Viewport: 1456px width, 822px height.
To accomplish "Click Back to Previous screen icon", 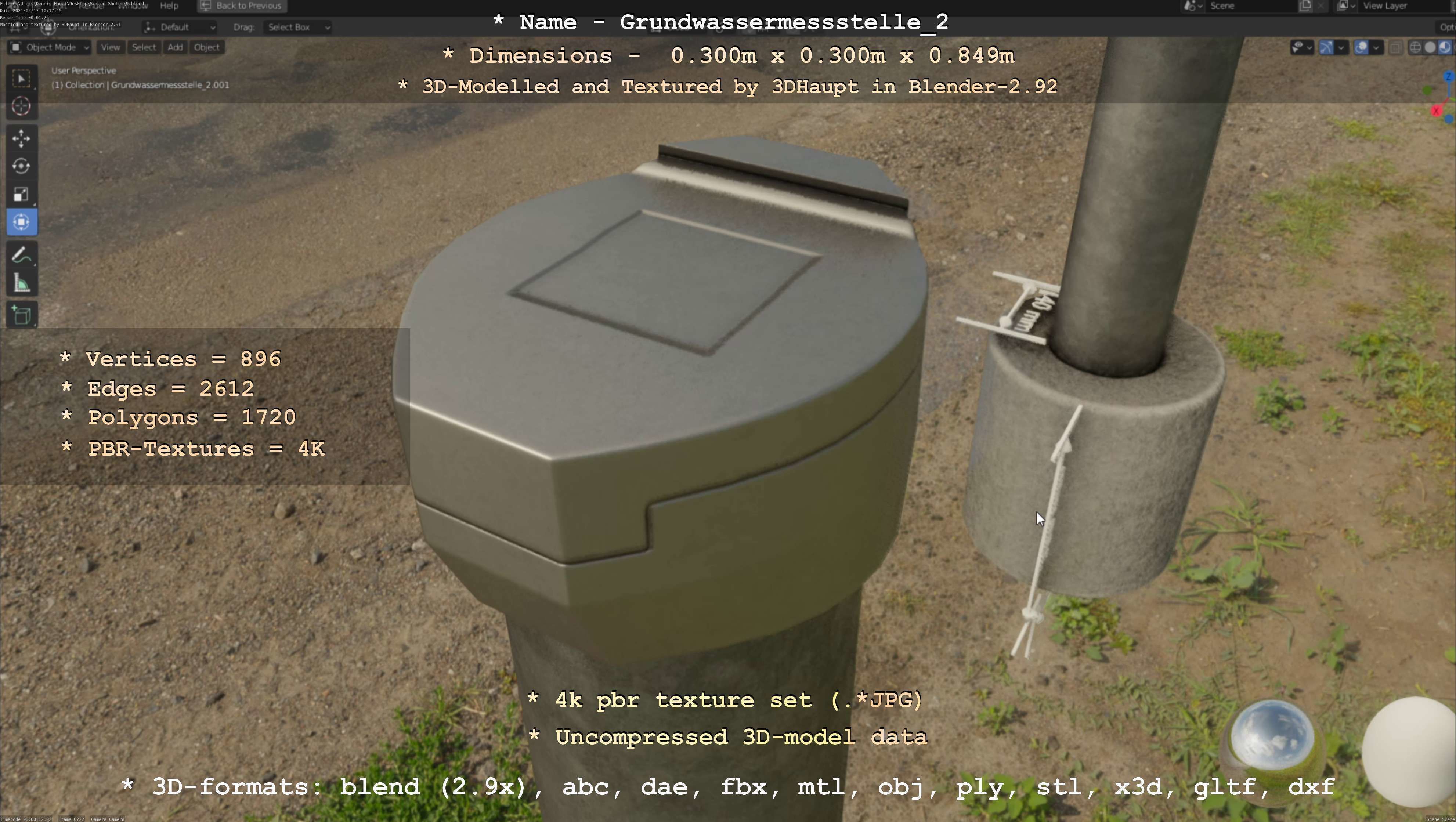I will point(206,6).
